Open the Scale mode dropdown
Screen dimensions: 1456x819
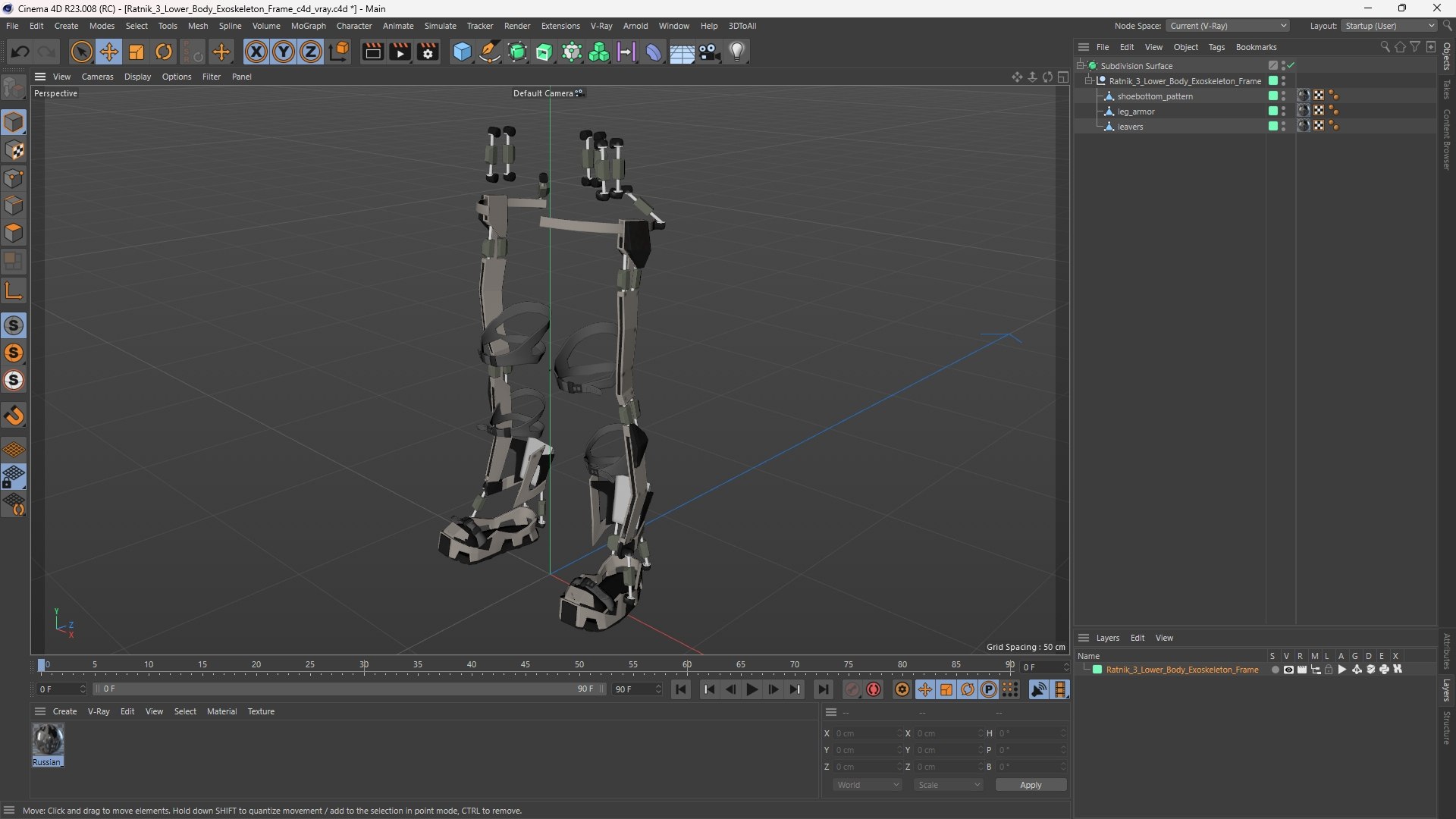pos(949,785)
